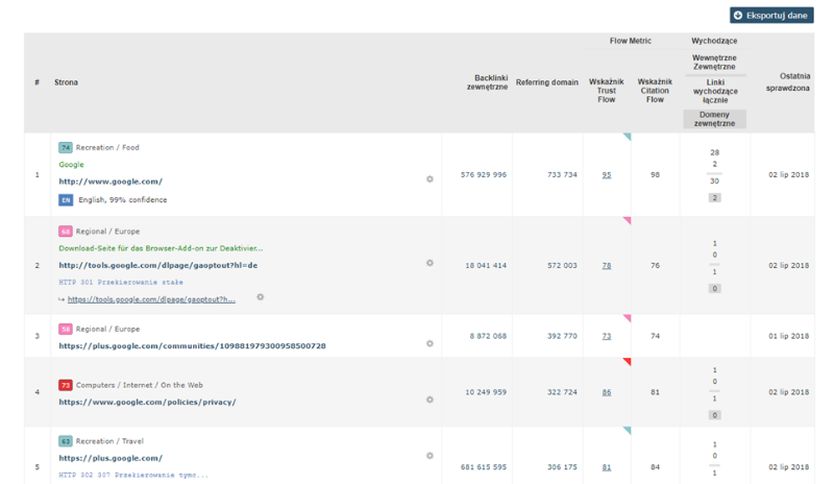Click gear icon in google.com privacy policy row

pyautogui.click(x=430, y=399)
